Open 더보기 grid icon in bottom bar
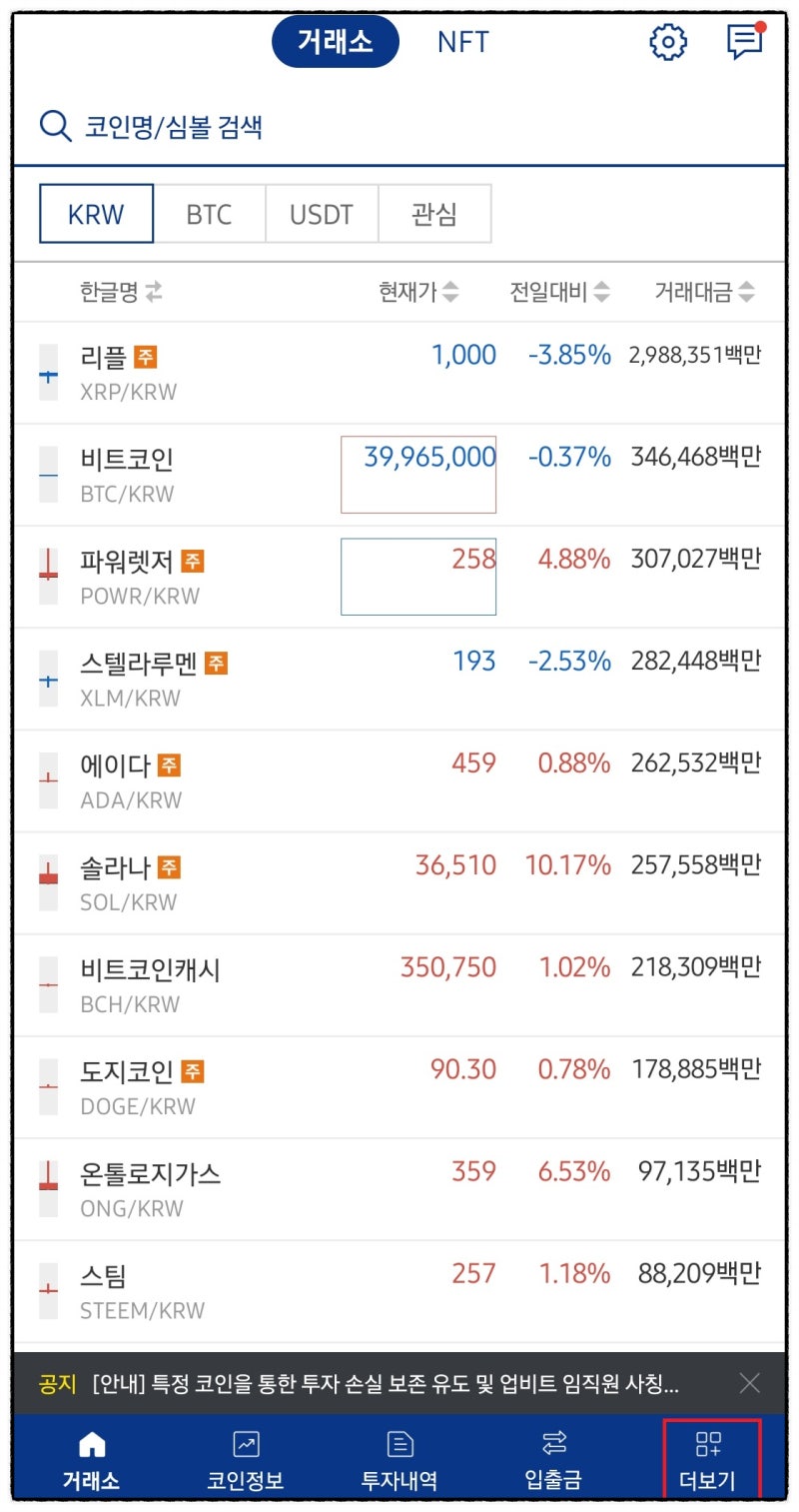This screenshot has width=799, height=1512. coord(708,1443)
